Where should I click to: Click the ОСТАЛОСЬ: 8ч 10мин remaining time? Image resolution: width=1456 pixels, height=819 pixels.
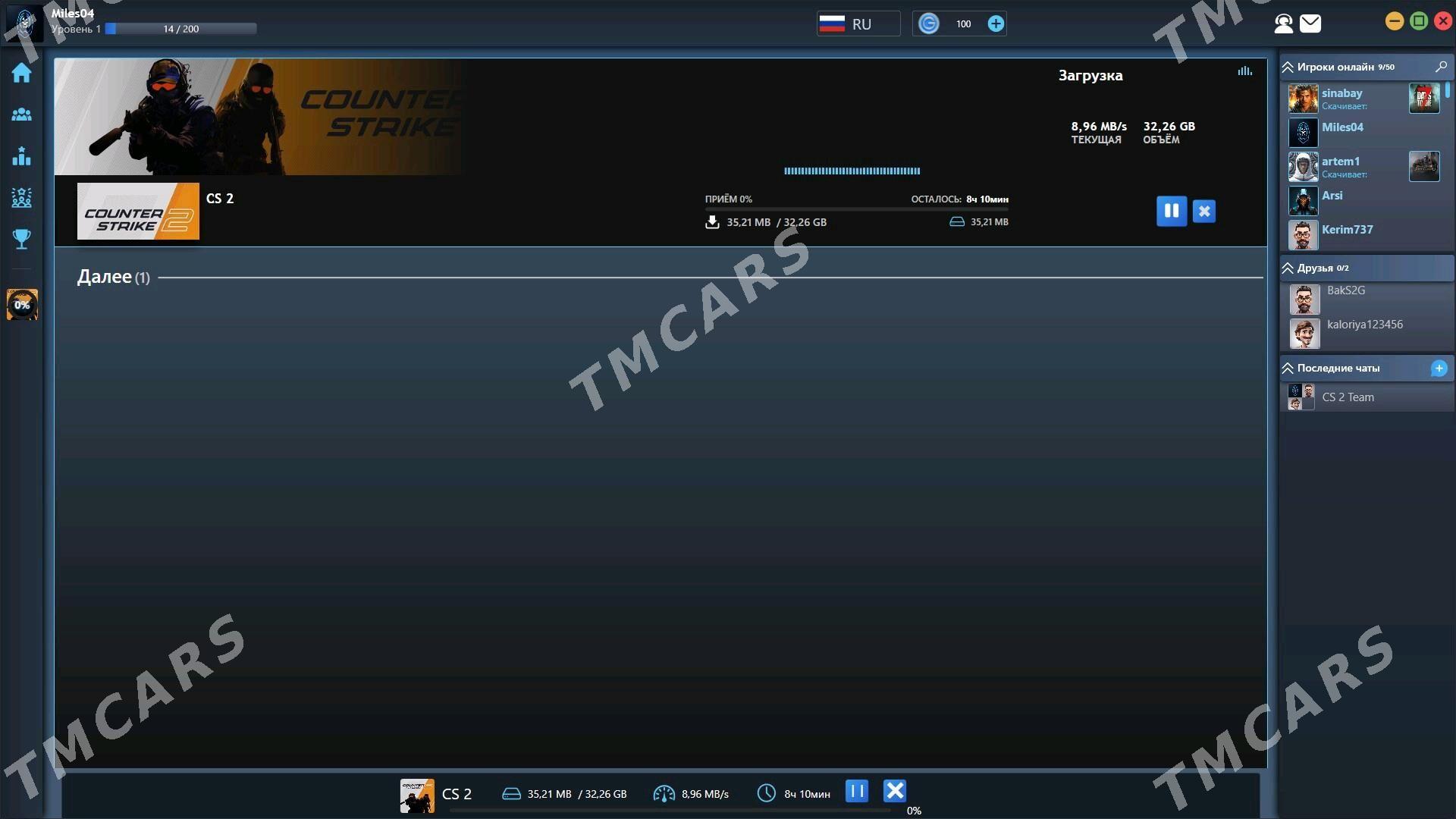(x=959, y=199)
